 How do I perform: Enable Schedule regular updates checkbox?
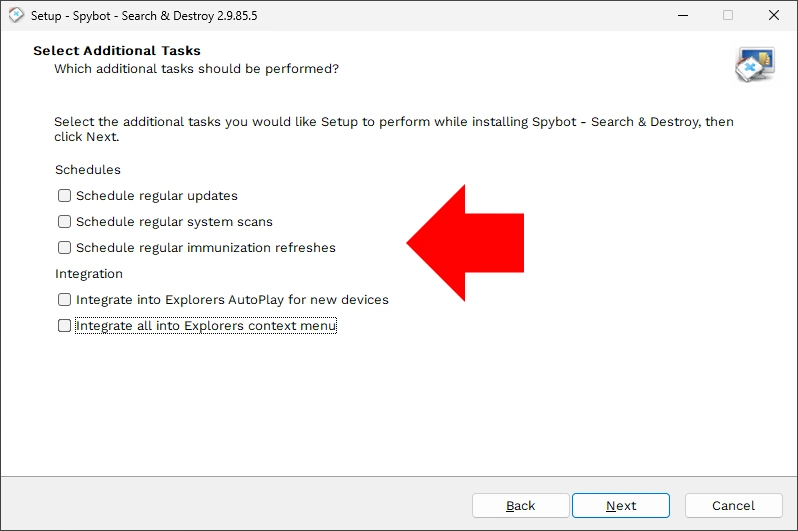click(64, 195)
